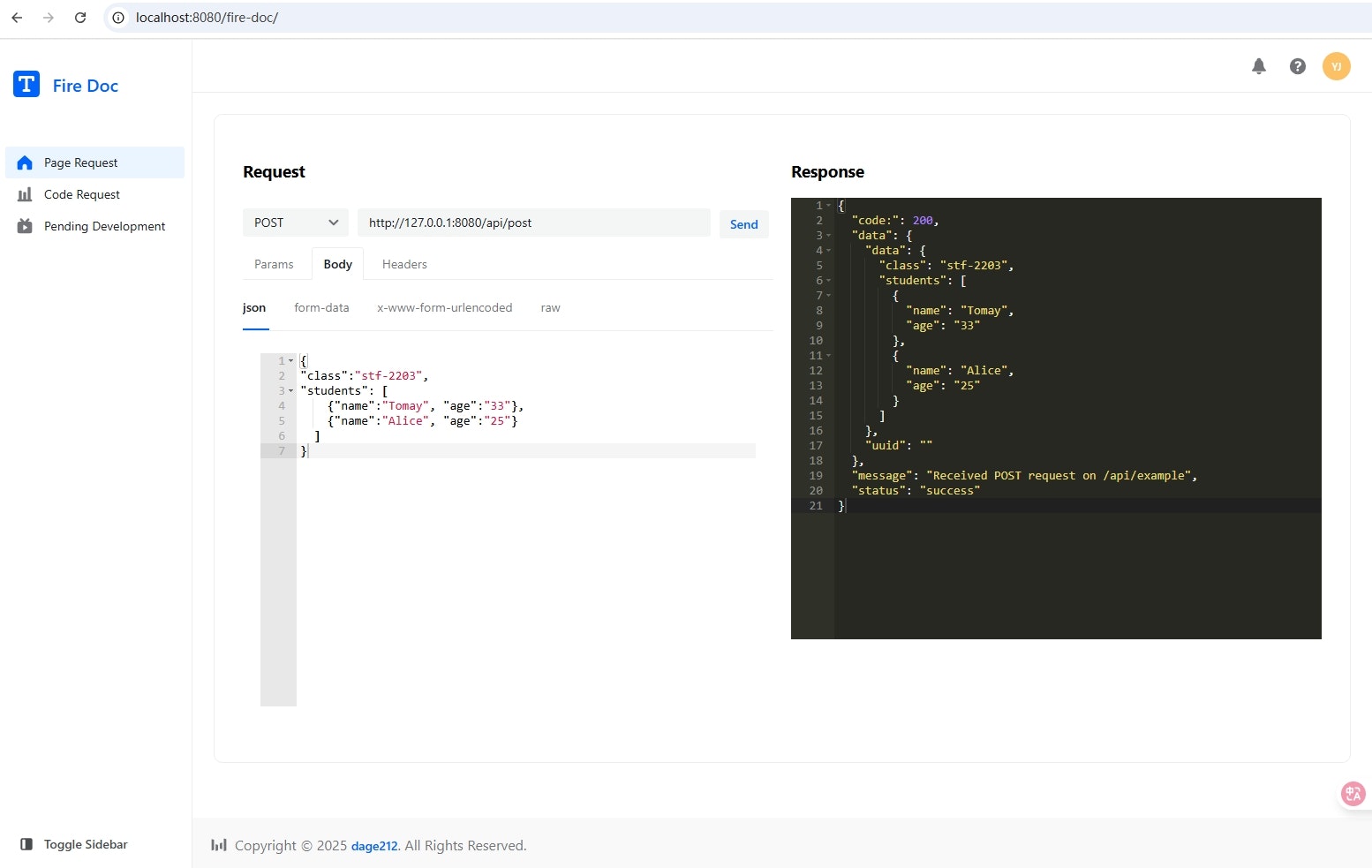The height and width of the screenshot is (868, 1372).
Task: Click the Page Request home icon
Action: click(x=25, y=162)
